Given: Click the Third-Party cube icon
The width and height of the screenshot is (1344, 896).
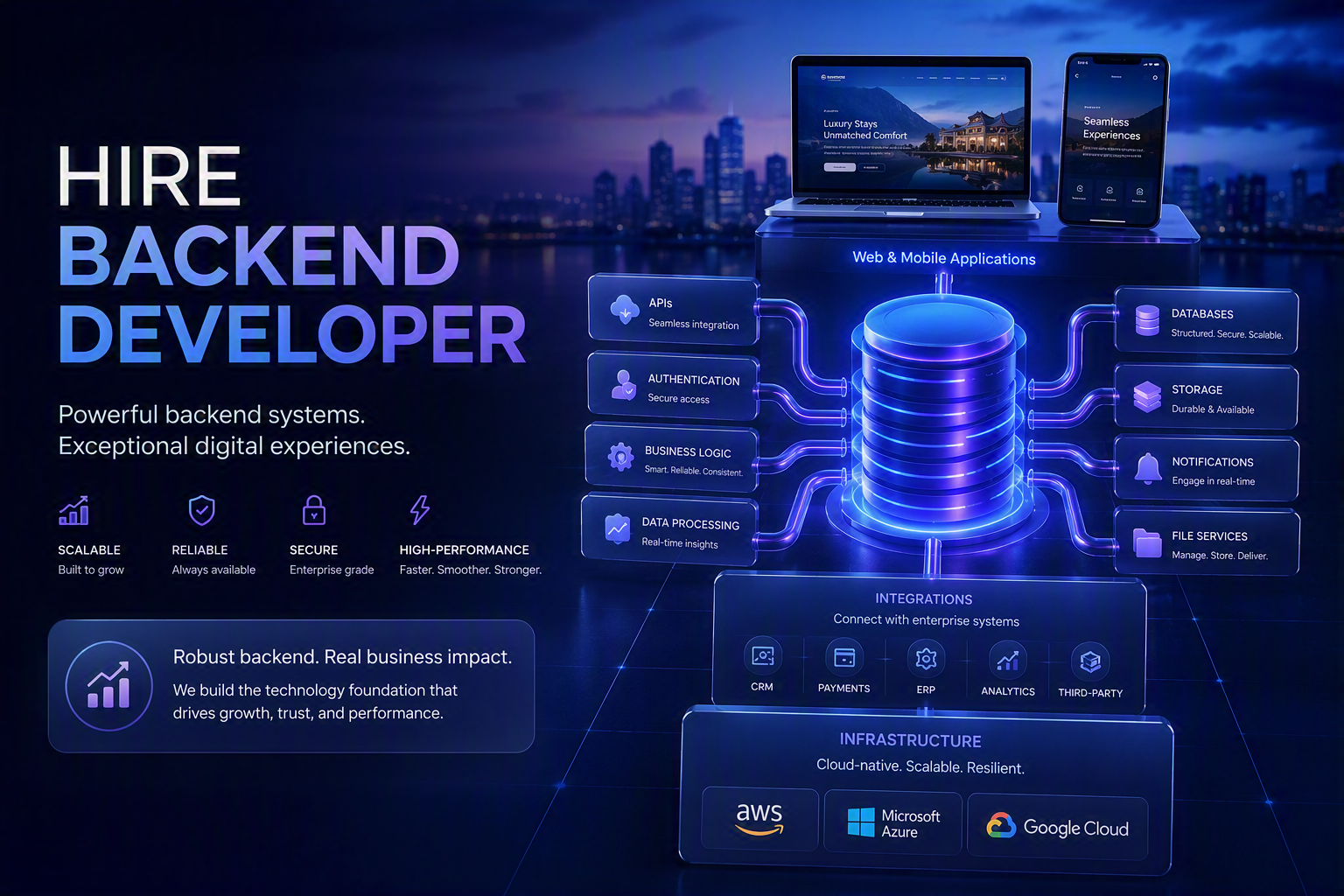Looking at the screenshot, I should [x=1090, y=661].
